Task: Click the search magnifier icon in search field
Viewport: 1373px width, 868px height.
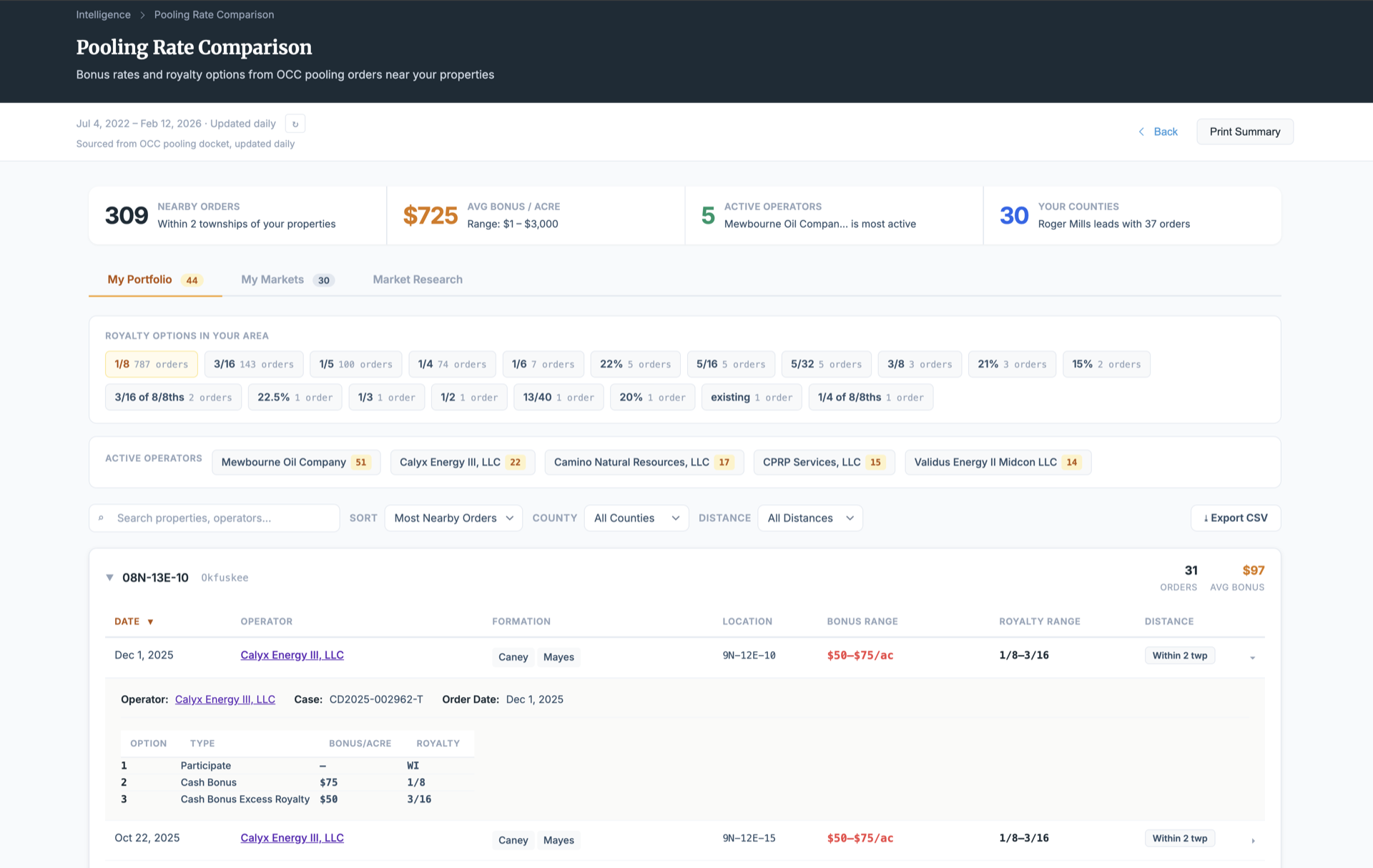Action: coord(101,518)
